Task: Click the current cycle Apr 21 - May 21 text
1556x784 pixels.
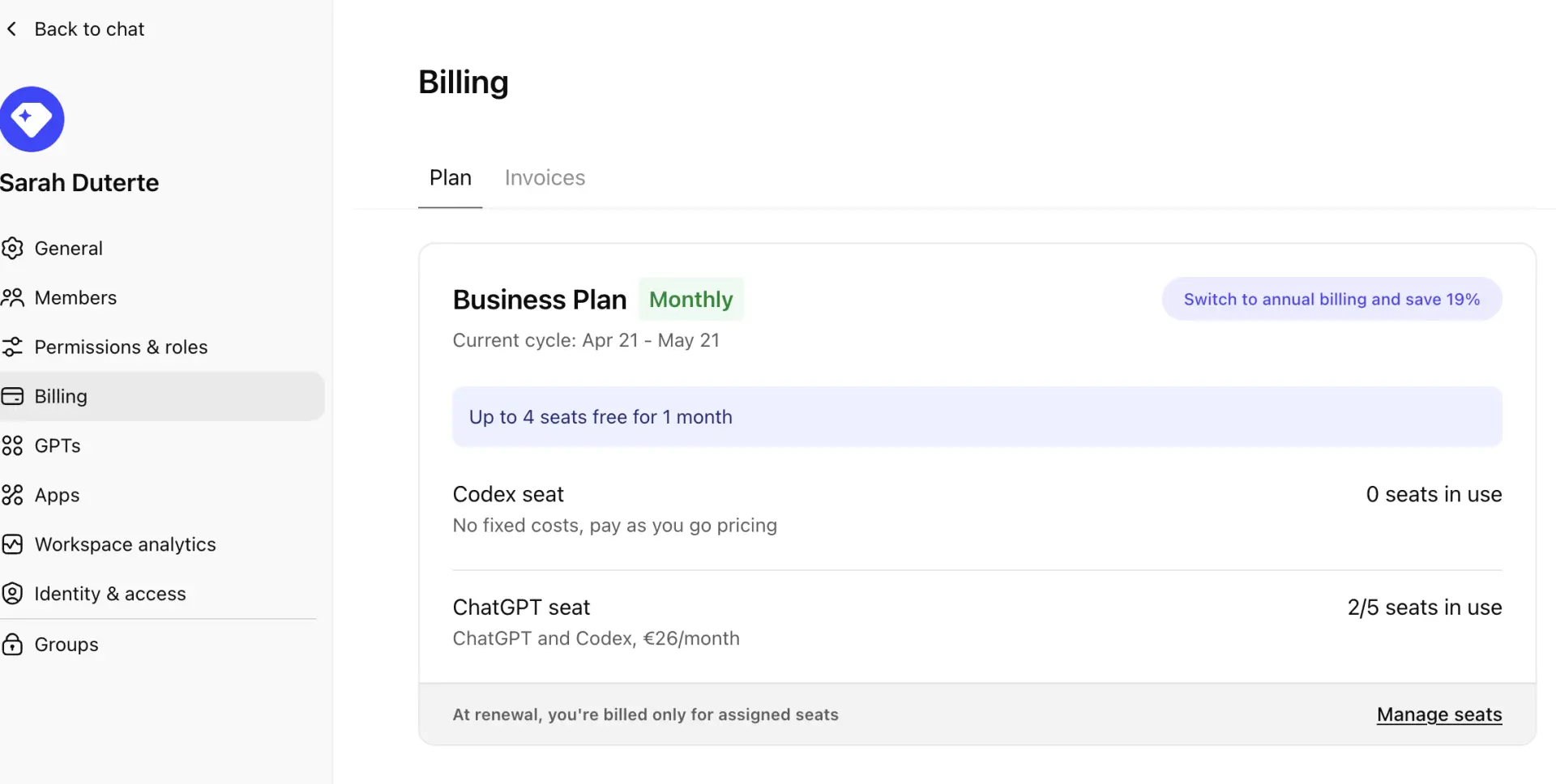Action: 586,340
